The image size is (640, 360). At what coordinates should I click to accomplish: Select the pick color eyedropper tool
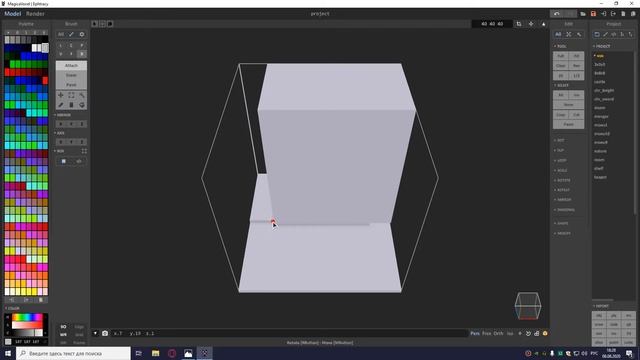(x=61, y=105)
